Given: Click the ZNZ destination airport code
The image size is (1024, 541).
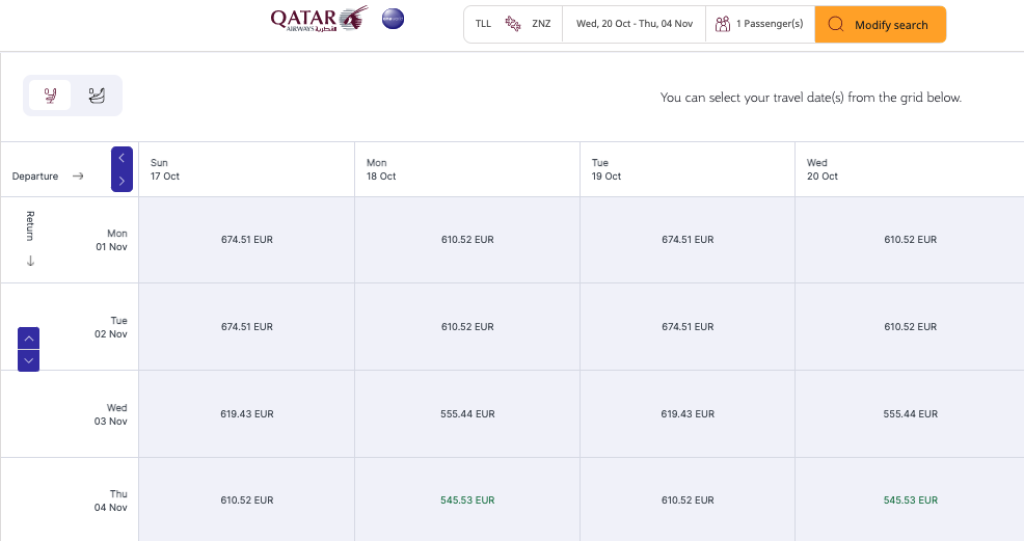Looking at the screenshot, I should click(x=541, y=24).
